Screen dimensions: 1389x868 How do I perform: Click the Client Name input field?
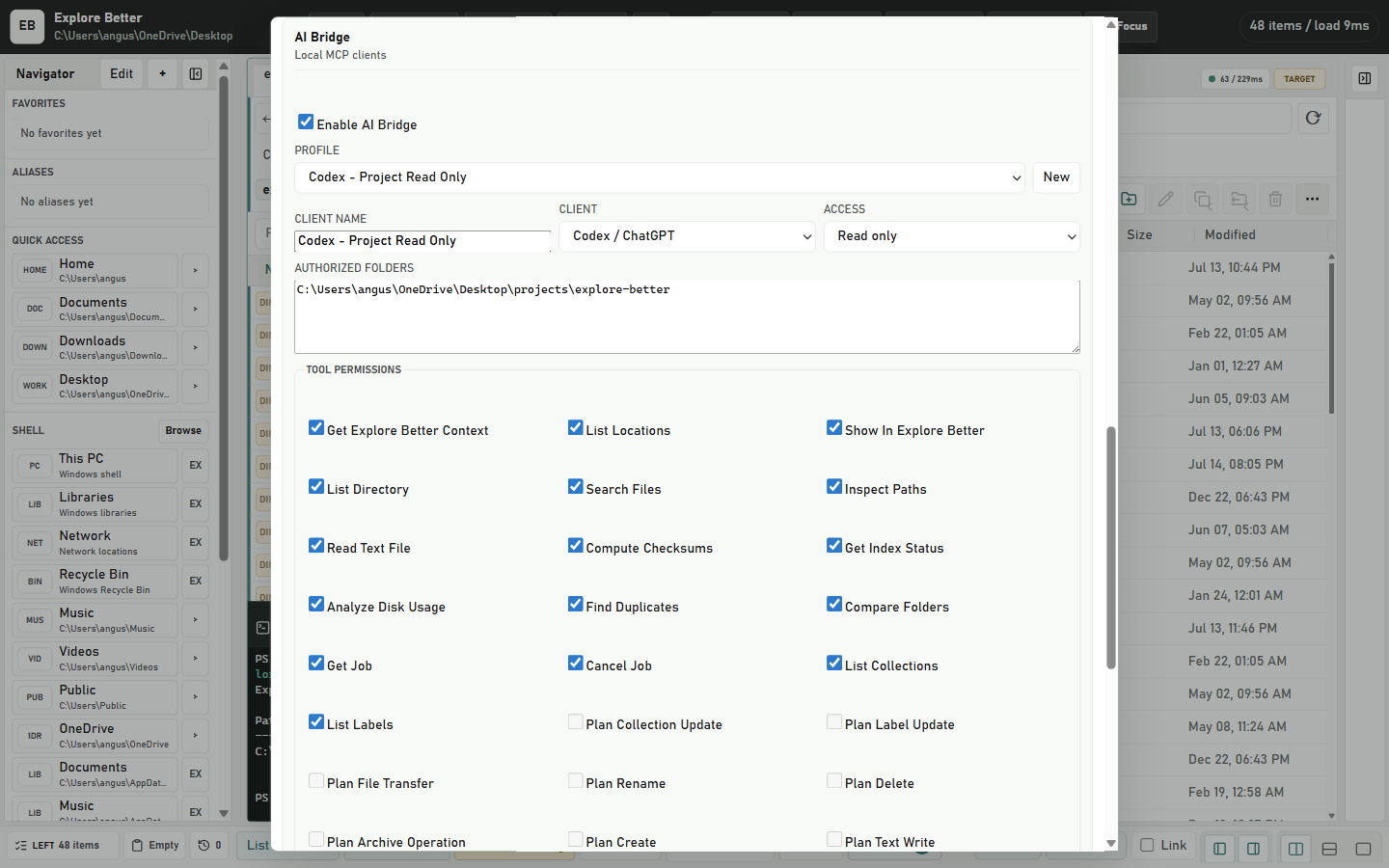point(422,241)
